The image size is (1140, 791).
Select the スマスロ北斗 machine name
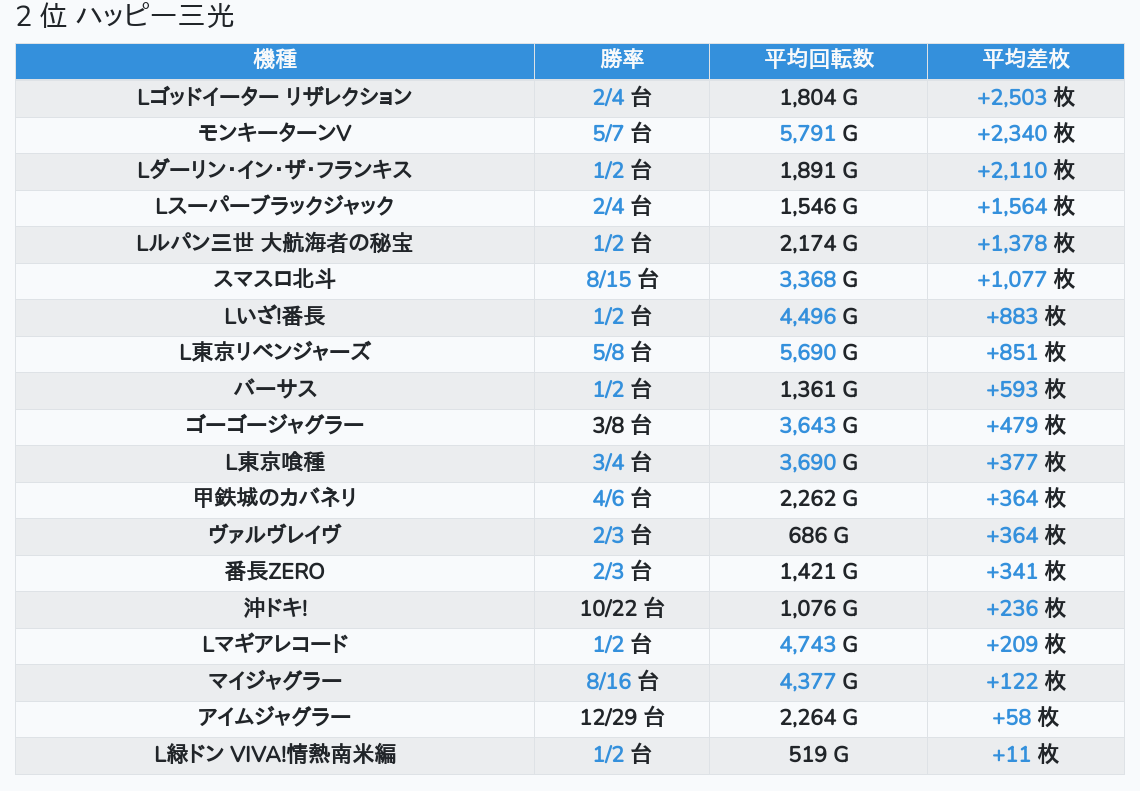click(x=275, y=279)
